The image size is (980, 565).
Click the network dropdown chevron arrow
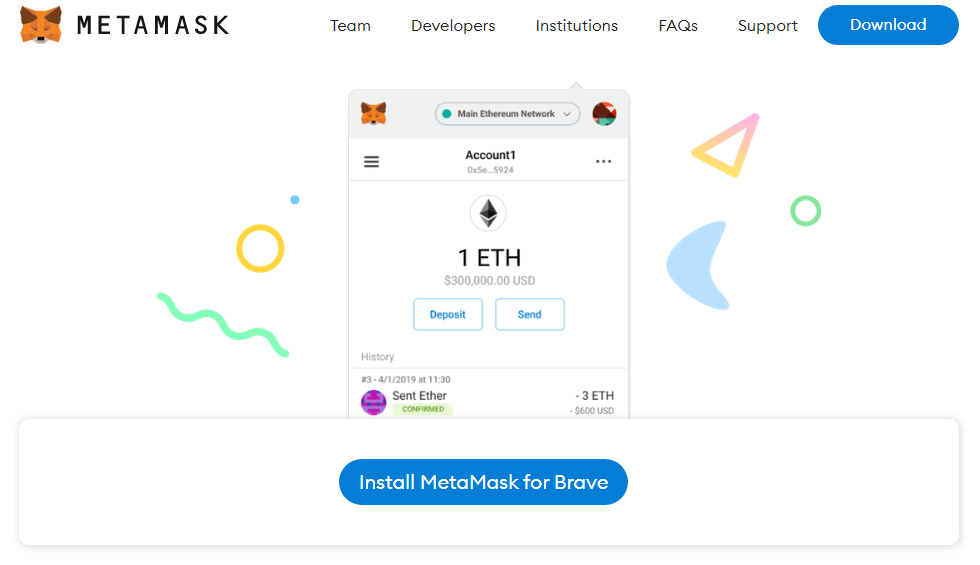click(x=567, y=114)
